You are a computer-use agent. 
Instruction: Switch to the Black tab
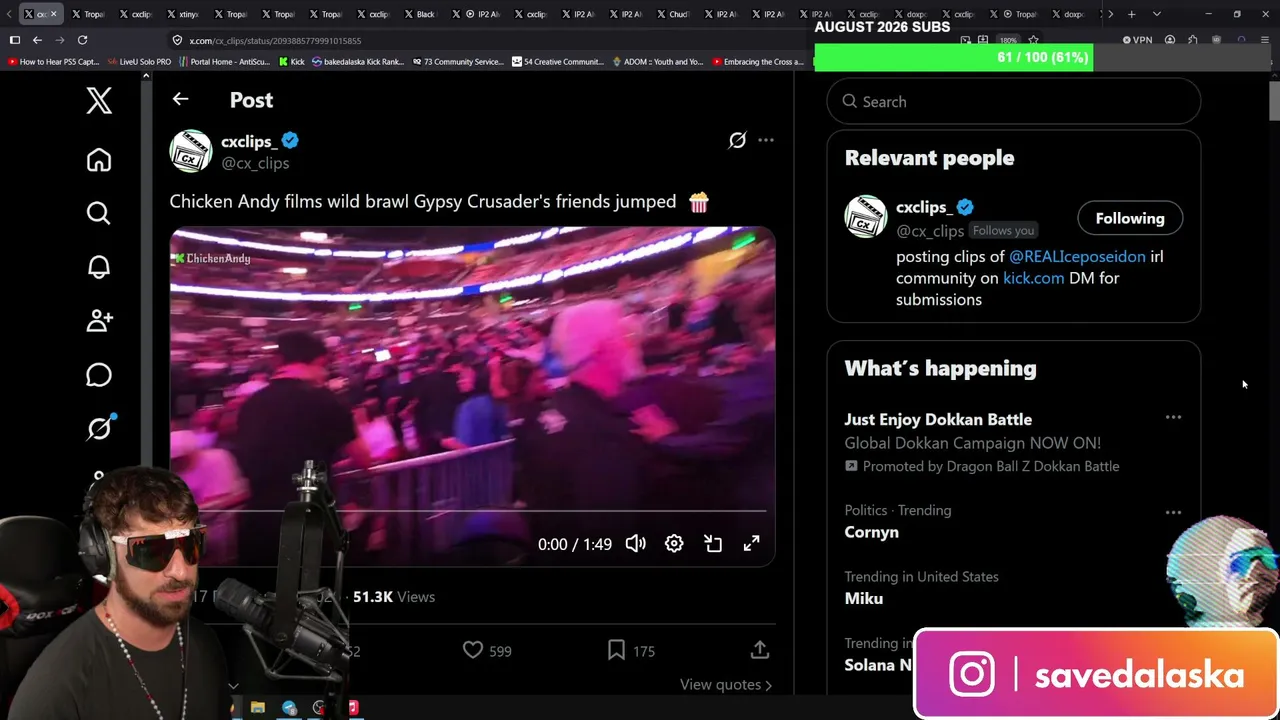click(419, 14)
